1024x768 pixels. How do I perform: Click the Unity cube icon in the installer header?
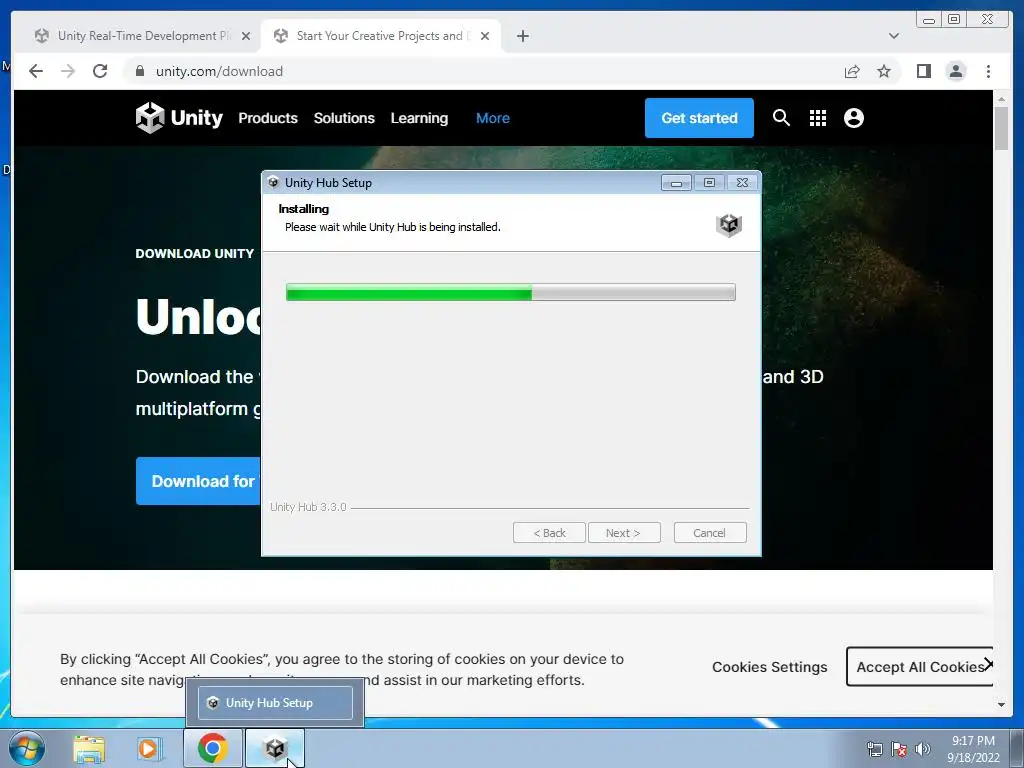729,225
